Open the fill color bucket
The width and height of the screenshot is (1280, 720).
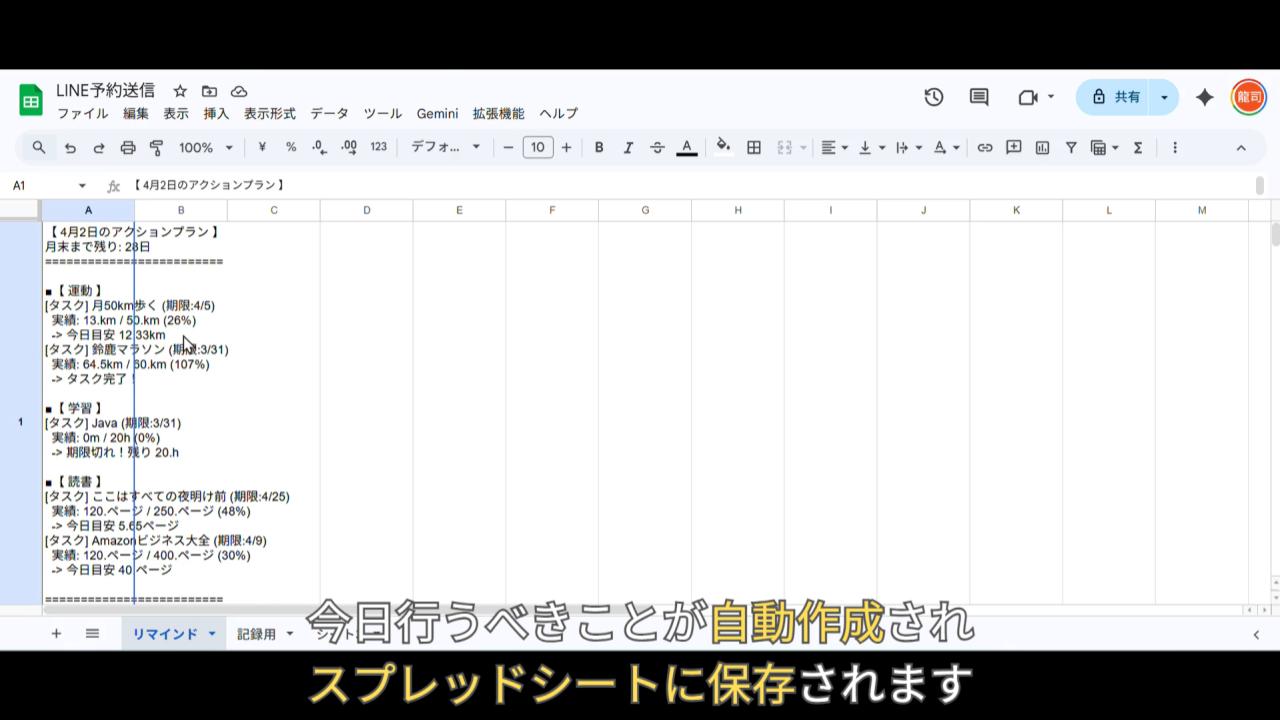click(x=723, y=148)
